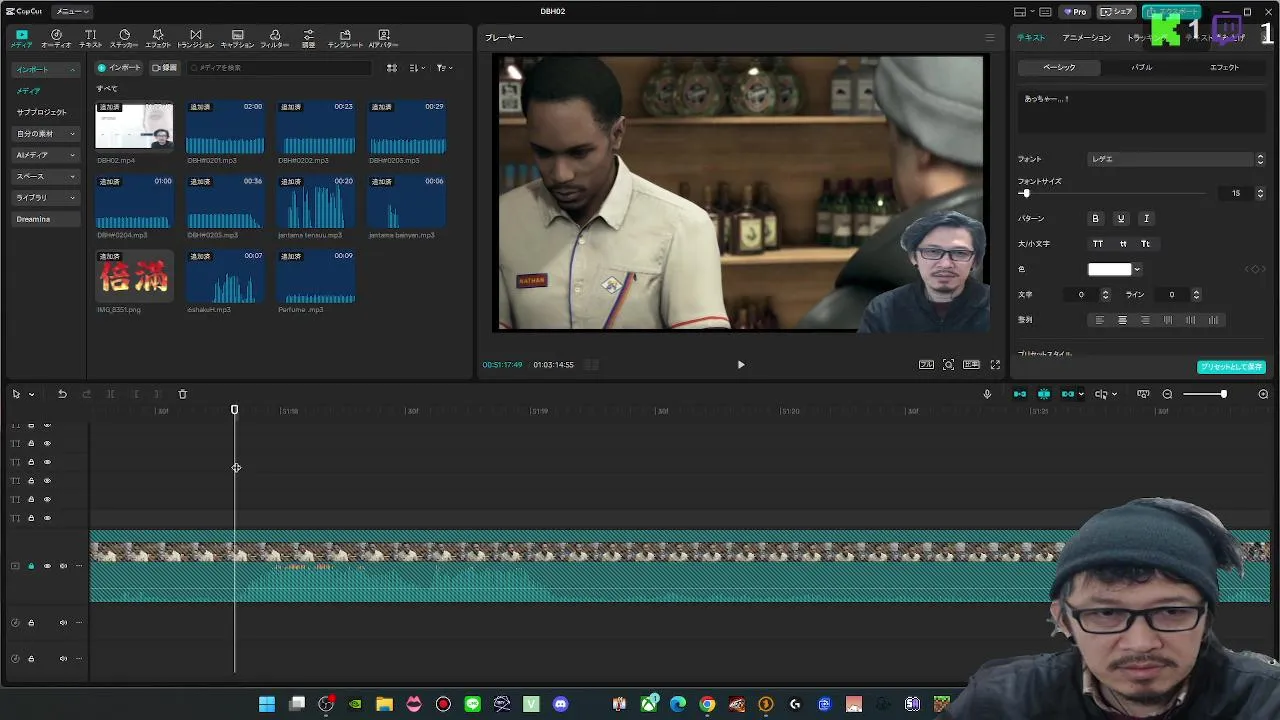The height and width of the screenshot is (720, 1280).
Task: Click the timeline zoom-out magnifier icon
Action: [1167, 394]
